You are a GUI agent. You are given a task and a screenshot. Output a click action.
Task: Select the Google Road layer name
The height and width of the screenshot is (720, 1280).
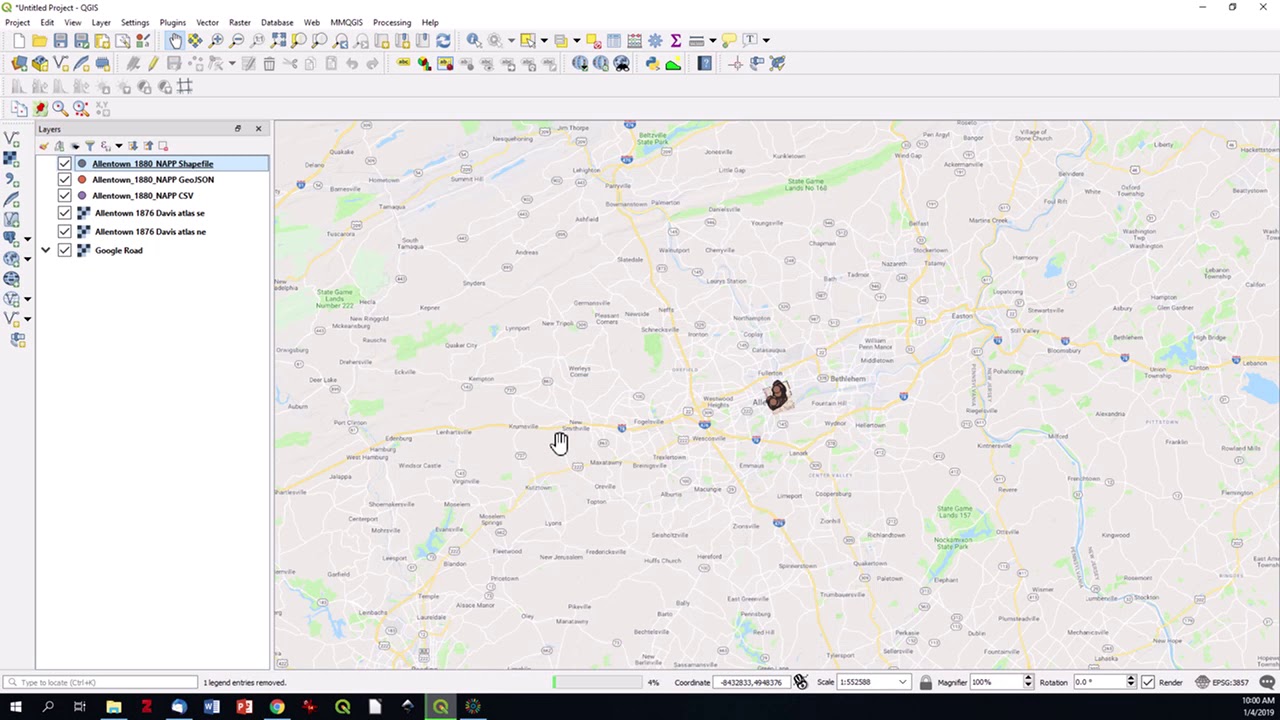tap(118, 251)
